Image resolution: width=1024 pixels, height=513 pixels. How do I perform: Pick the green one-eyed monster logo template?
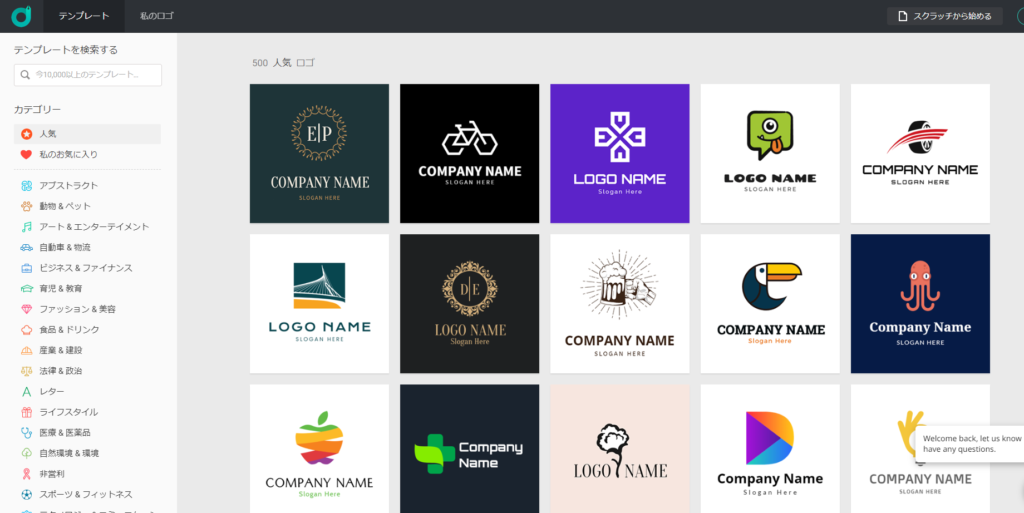click(769, 153)
